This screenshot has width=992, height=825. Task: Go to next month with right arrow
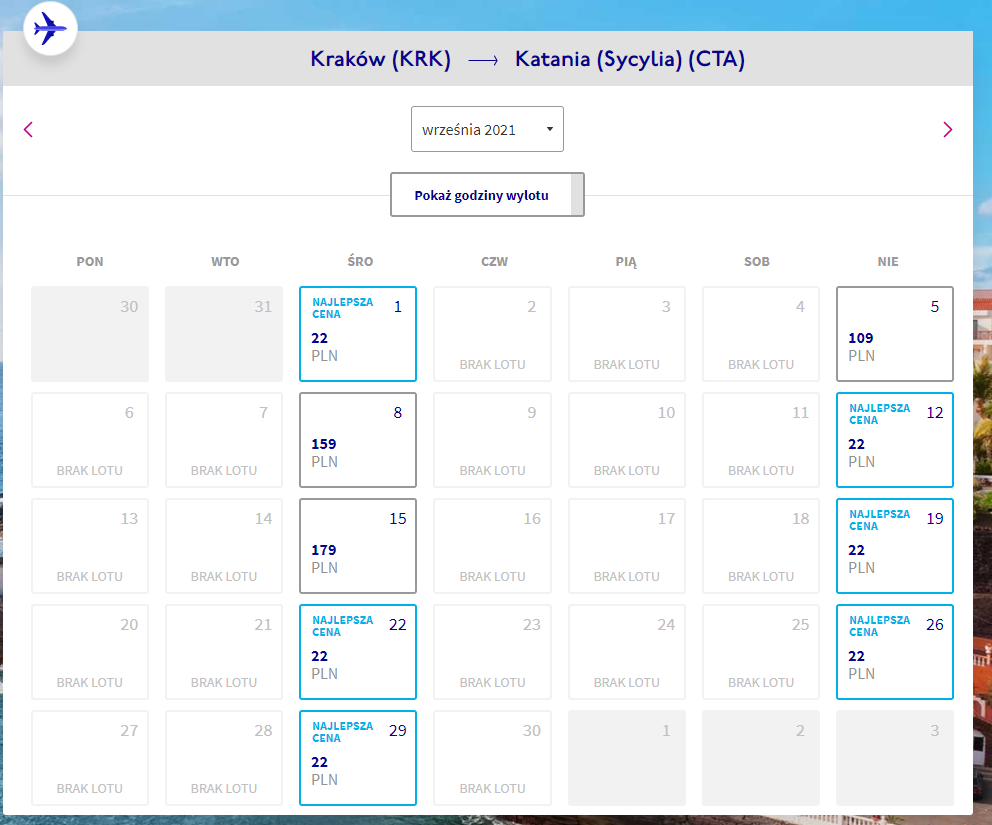coord(947,130)
